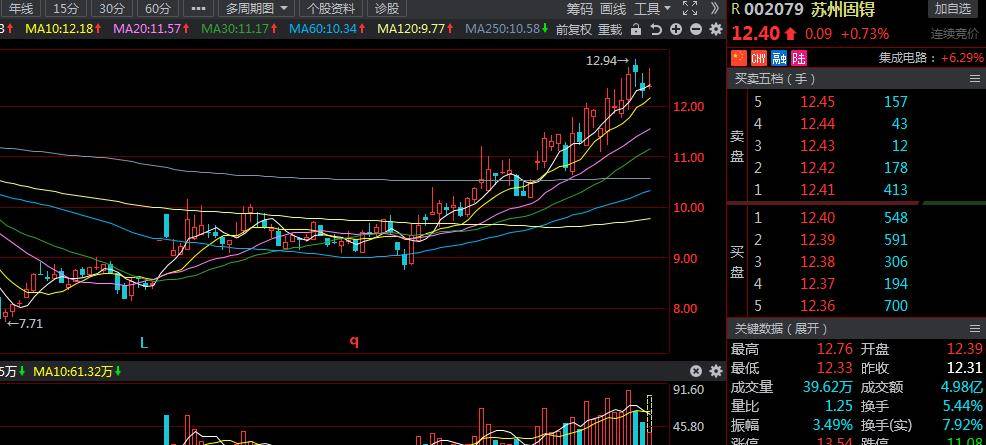
Task: Click the fullscreen expand icon
Action: click(x=689, y=8)
